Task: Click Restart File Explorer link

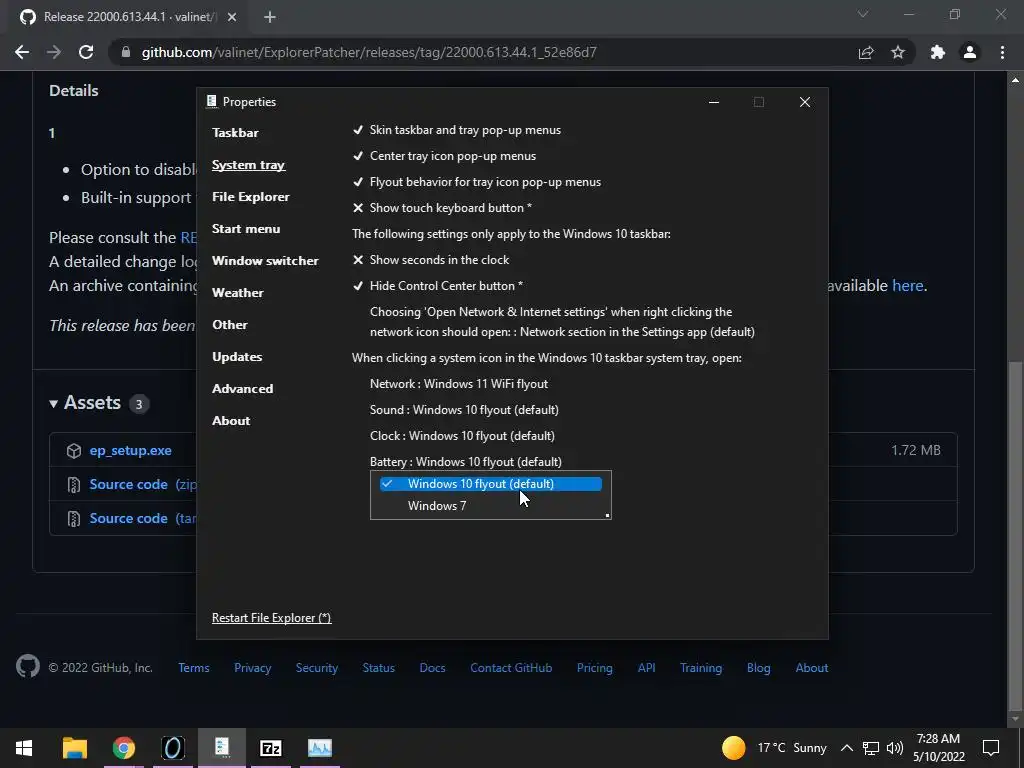Action: [x=272, y=618]
